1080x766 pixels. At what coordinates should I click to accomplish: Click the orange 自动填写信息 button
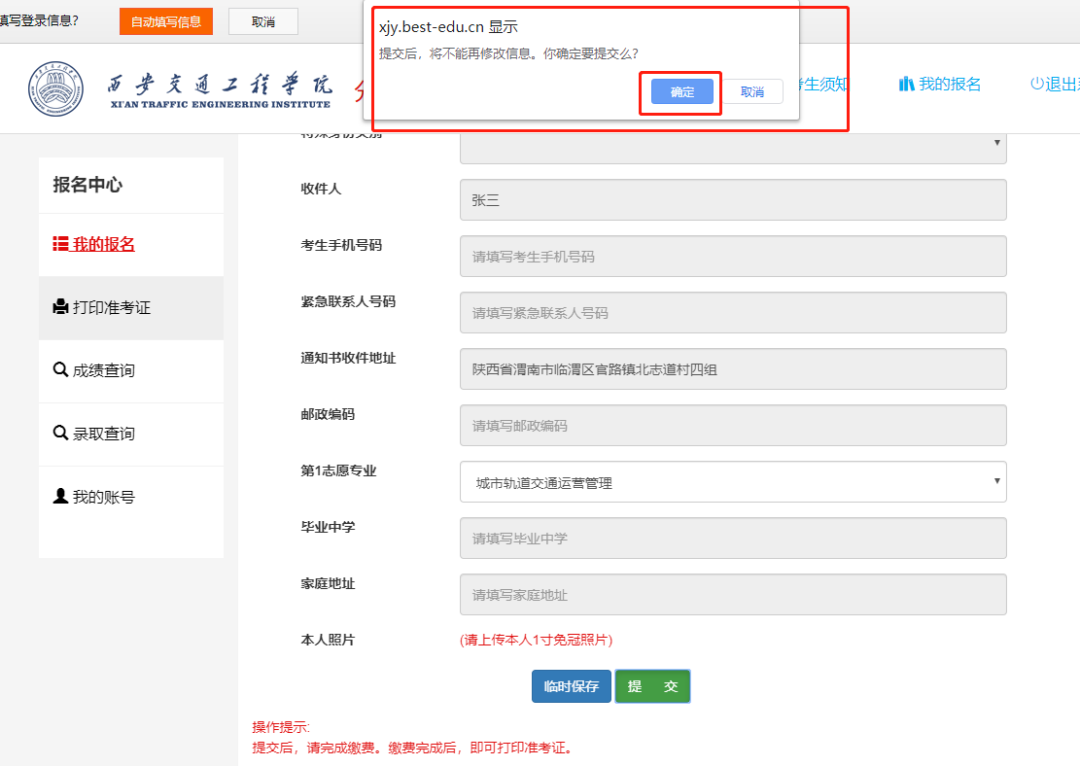166,21
